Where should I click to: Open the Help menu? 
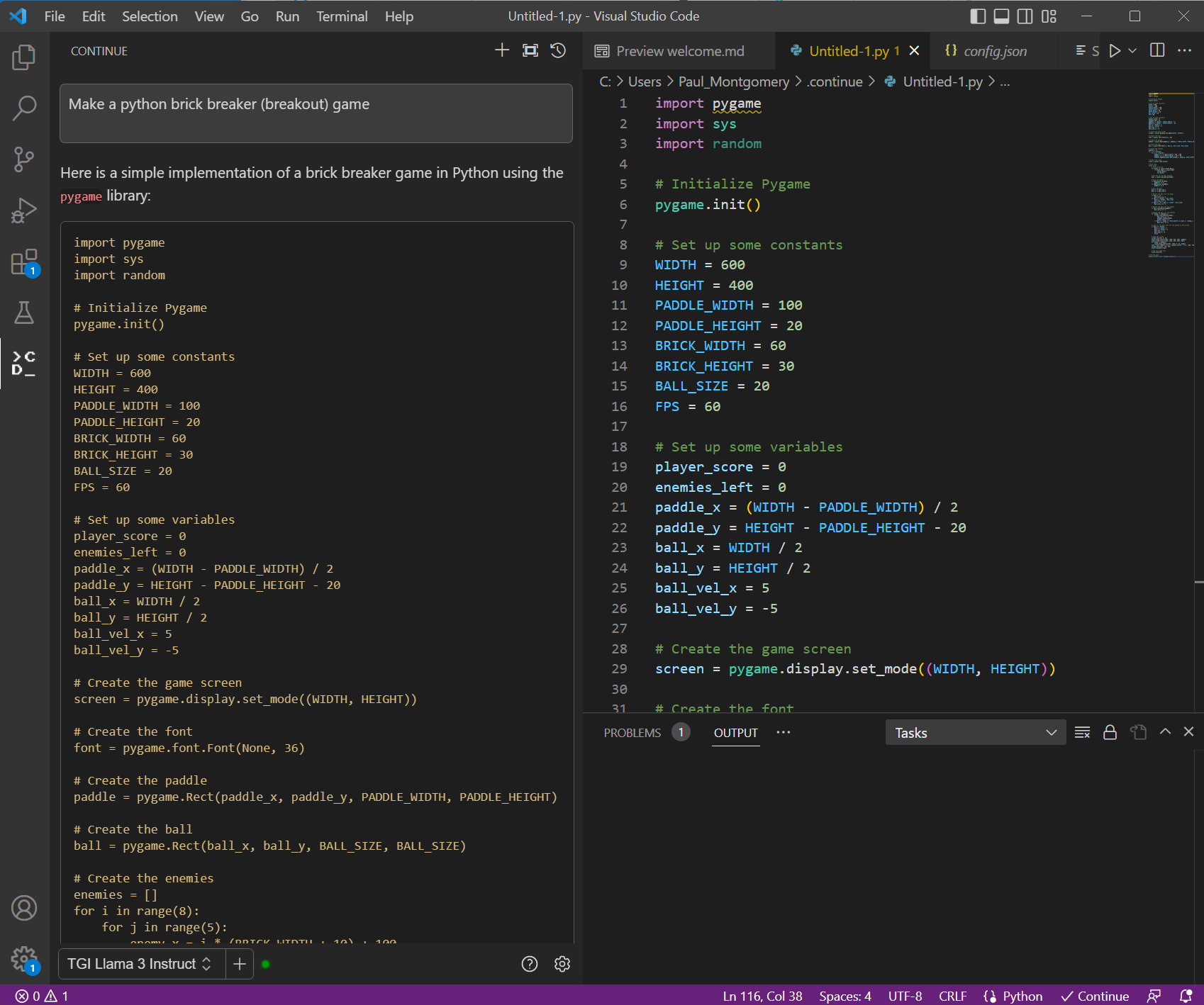pos(399,16)
